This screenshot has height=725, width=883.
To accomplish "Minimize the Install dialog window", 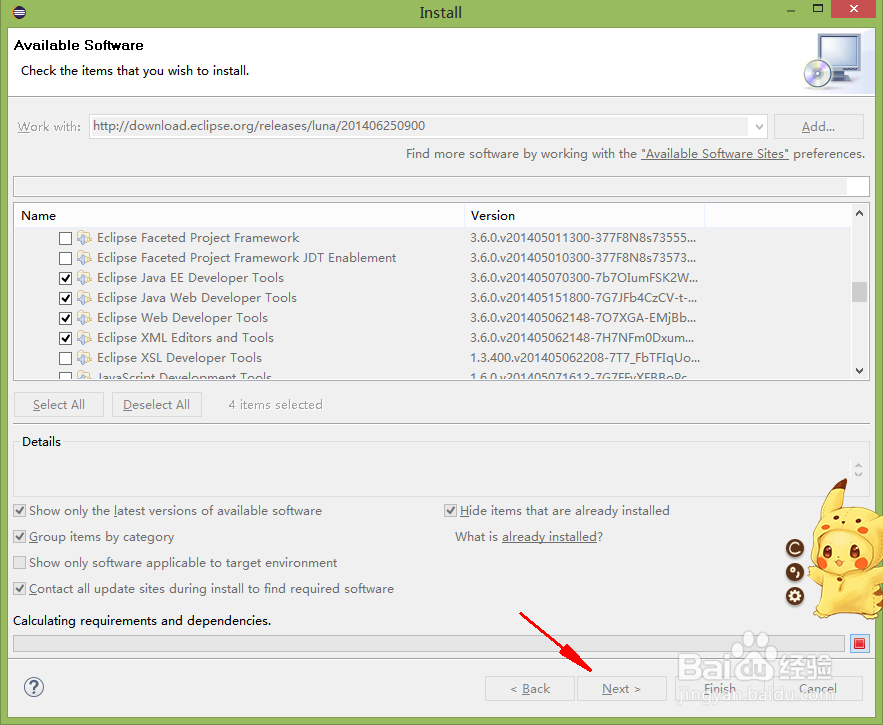I will 791,11.
